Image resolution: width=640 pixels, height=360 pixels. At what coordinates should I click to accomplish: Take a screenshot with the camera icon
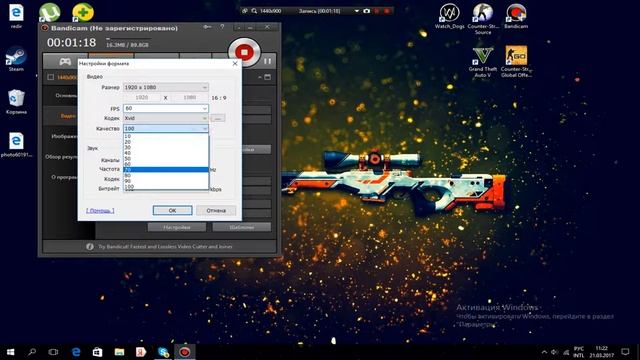click(367, 11)
